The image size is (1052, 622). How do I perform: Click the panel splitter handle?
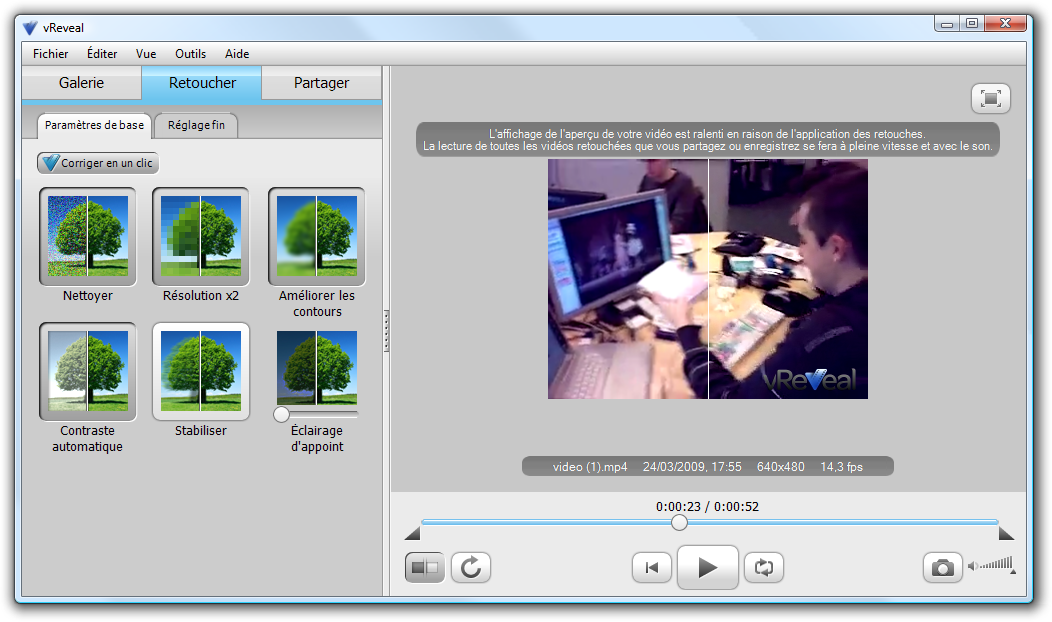click(386, 331)
